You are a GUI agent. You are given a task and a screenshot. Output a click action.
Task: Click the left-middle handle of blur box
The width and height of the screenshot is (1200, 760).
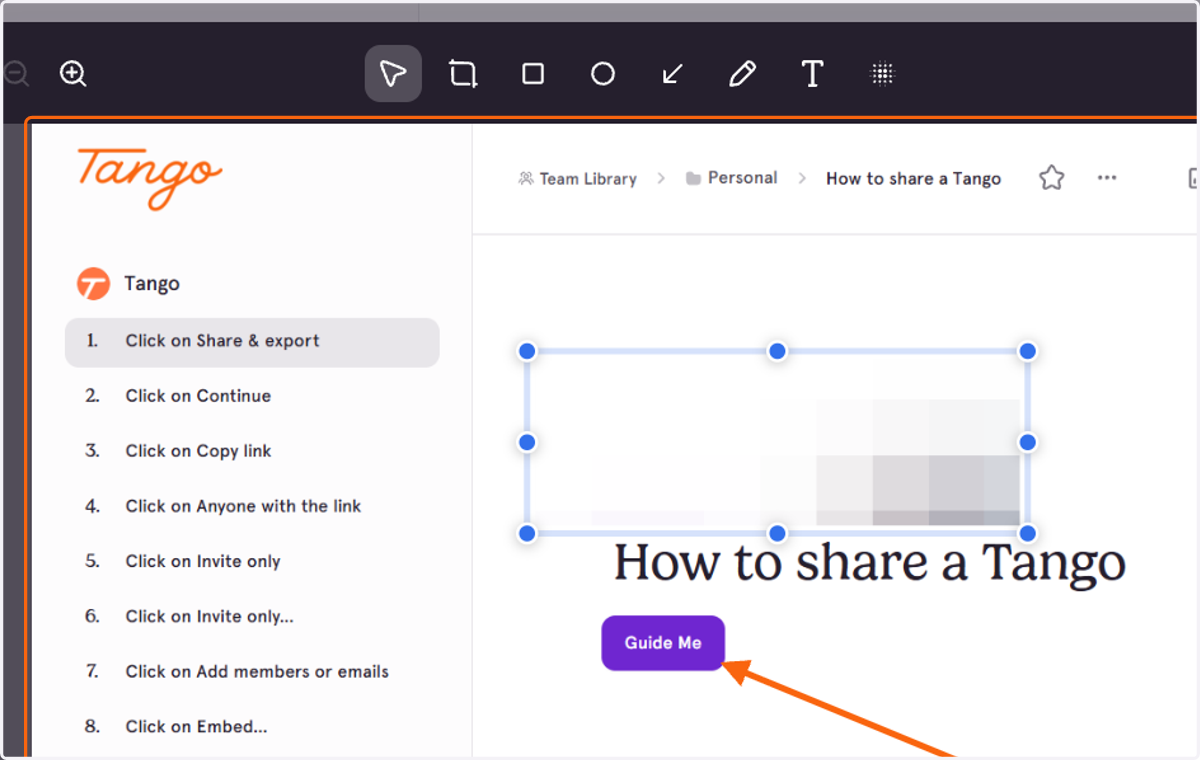coord(527,442)
